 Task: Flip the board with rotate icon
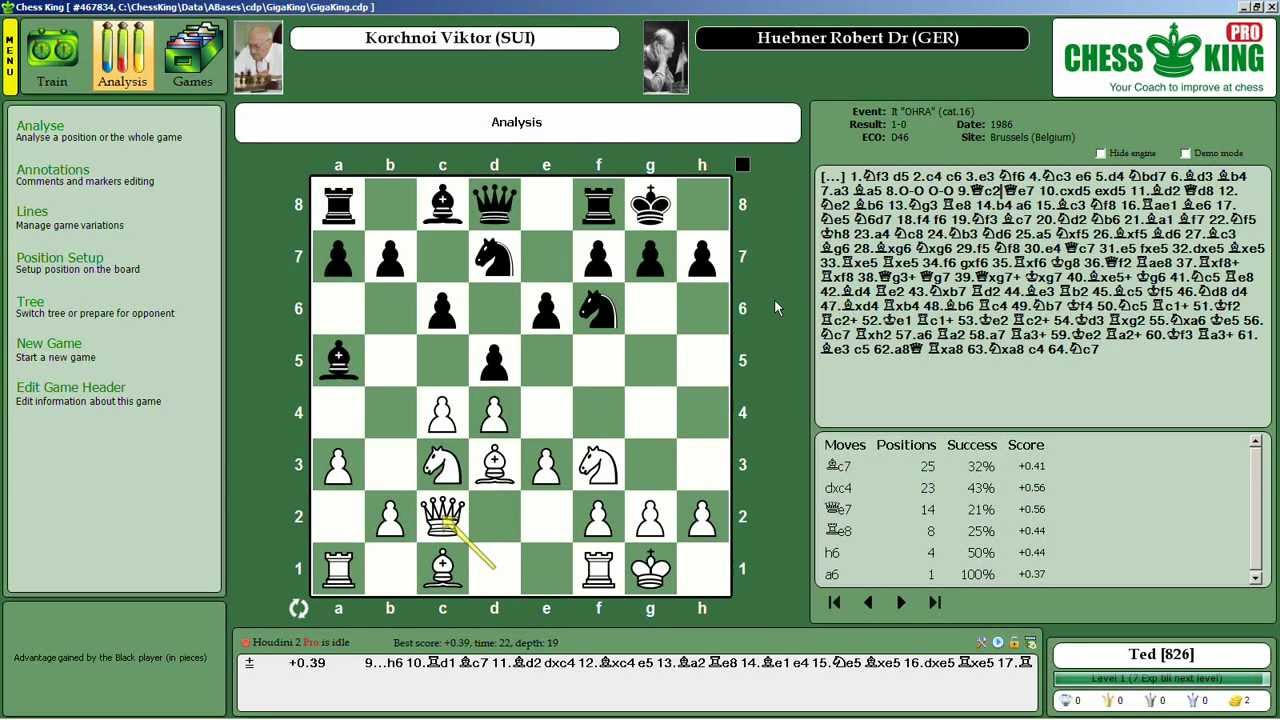(298, 608)
